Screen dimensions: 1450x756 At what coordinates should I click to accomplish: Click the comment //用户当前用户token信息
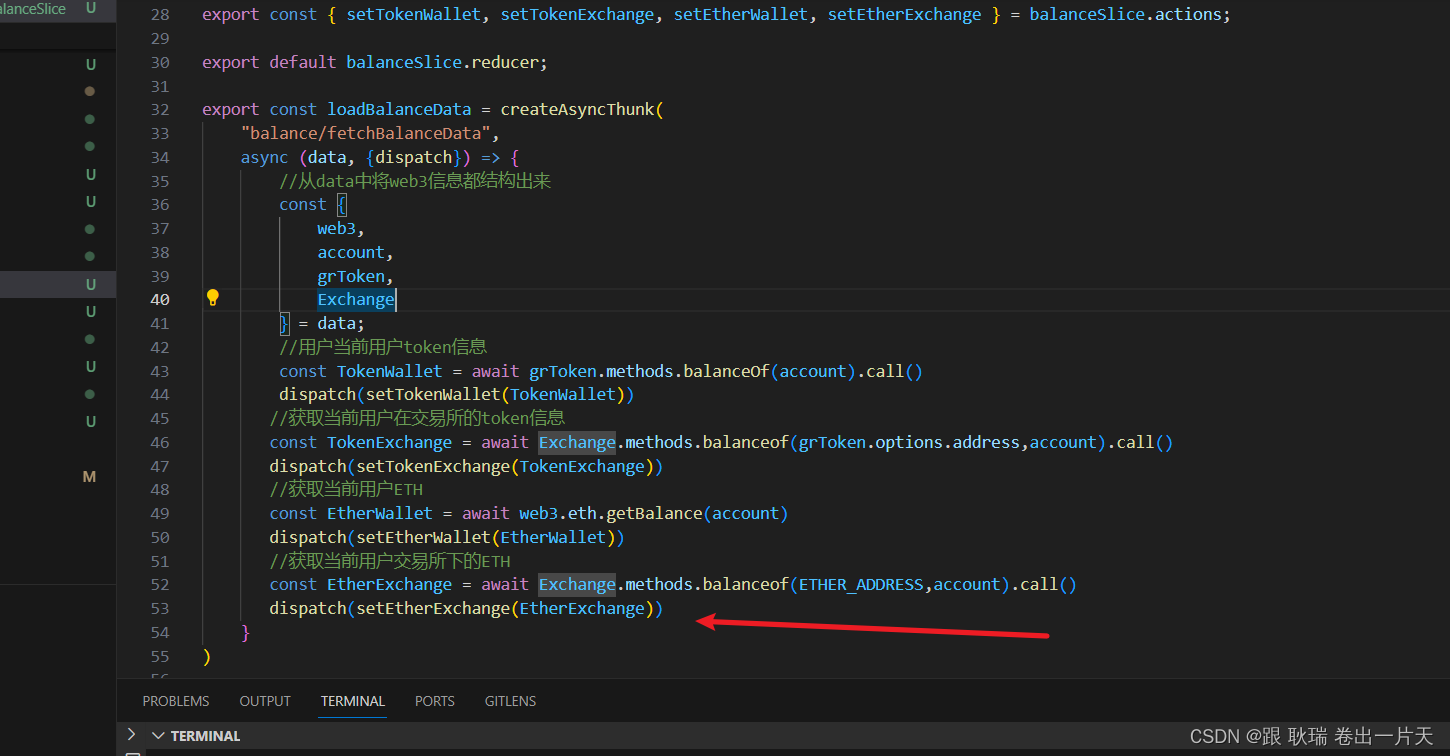tap(383, 347)
